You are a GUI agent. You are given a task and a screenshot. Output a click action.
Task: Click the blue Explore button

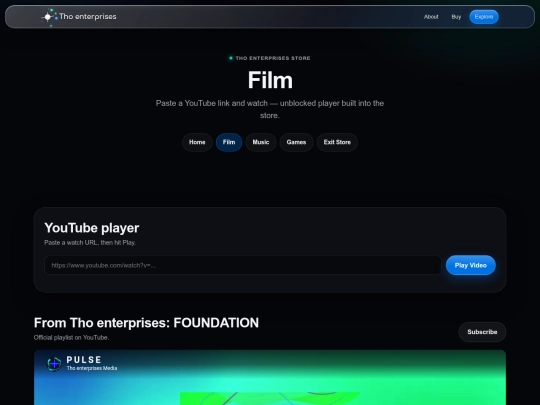tap(484, 17)
